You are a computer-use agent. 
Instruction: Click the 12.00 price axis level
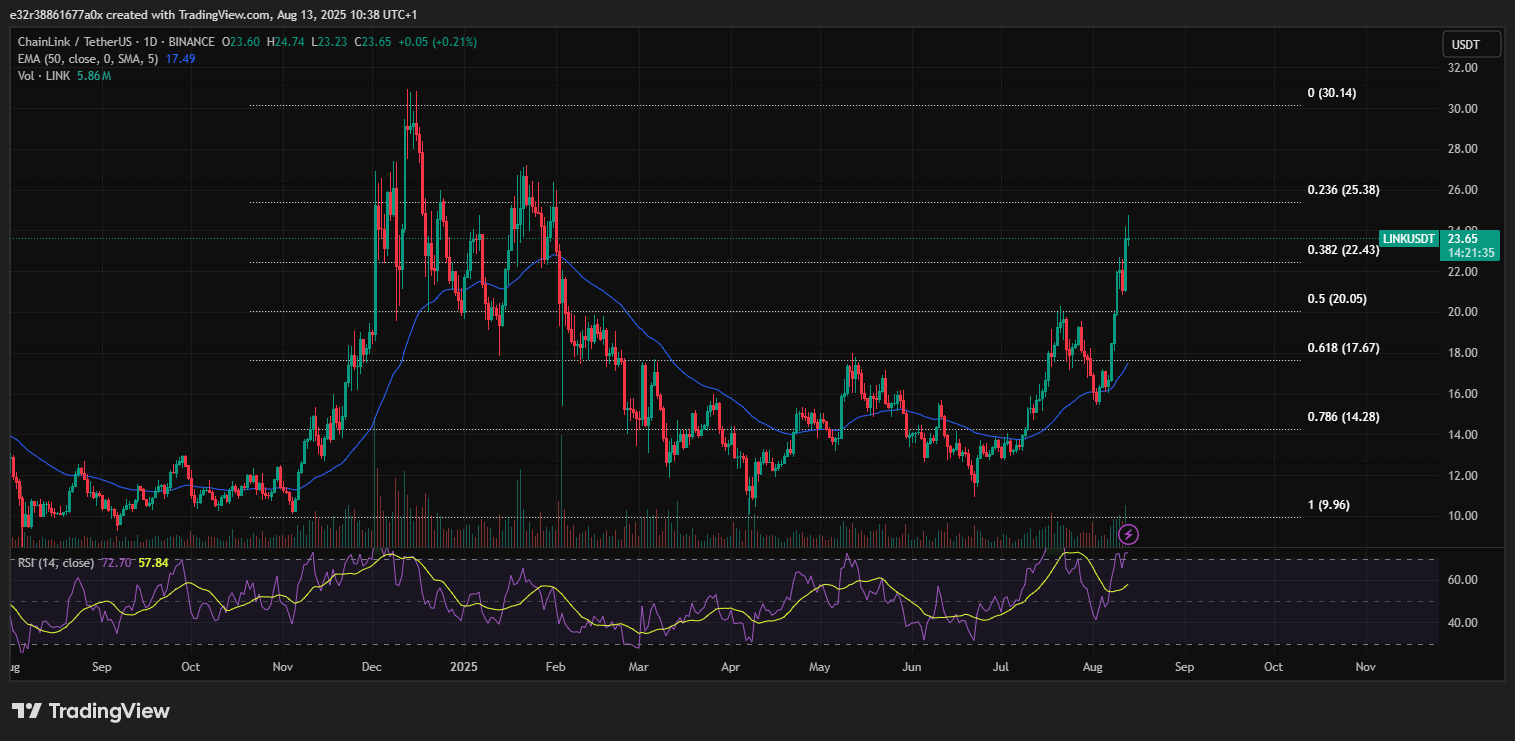1463,475
